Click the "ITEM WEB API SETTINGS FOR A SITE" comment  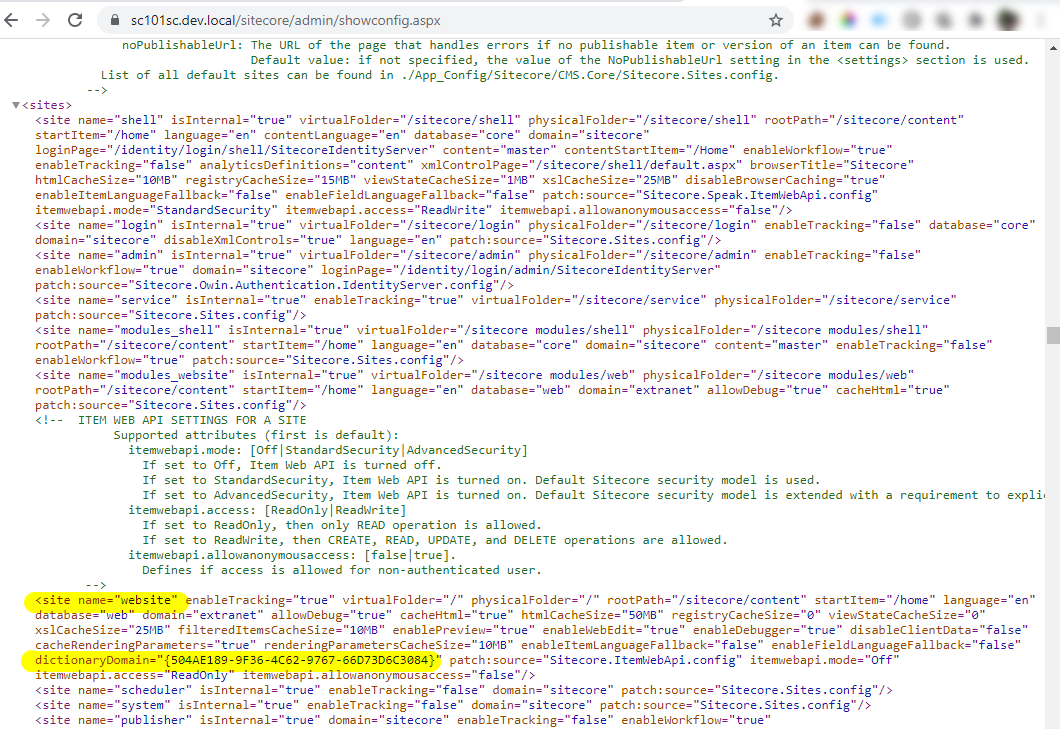tap(192, 420)
